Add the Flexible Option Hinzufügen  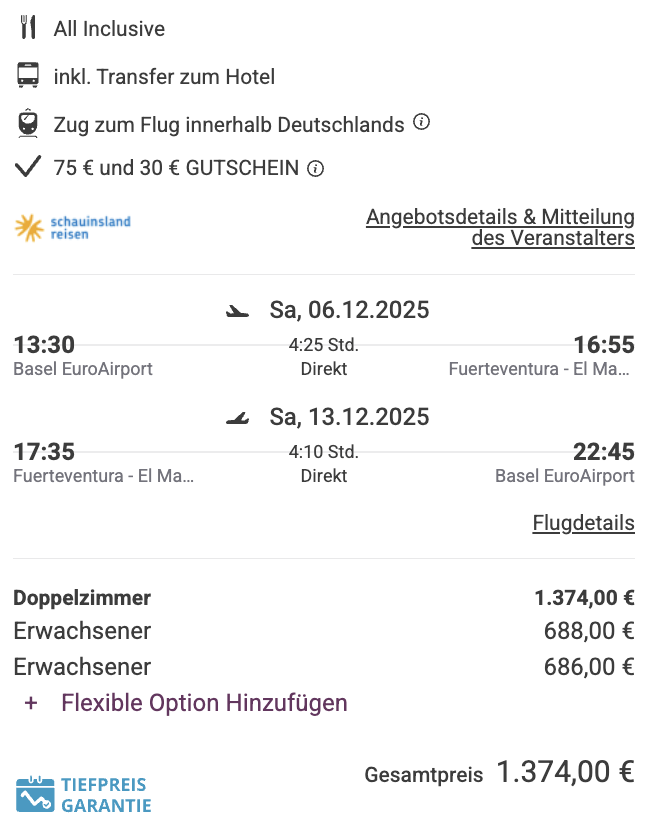tap(204, 703)
